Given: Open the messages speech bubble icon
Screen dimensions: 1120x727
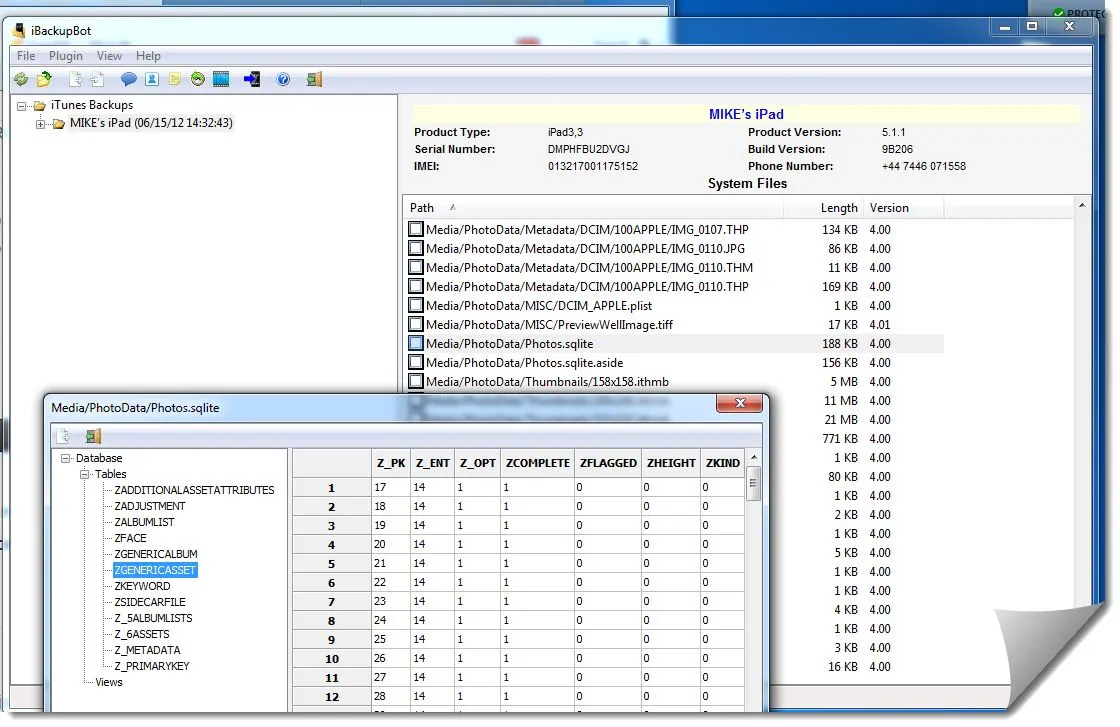Looking at the screenshot, I should (x=129, y=80).
